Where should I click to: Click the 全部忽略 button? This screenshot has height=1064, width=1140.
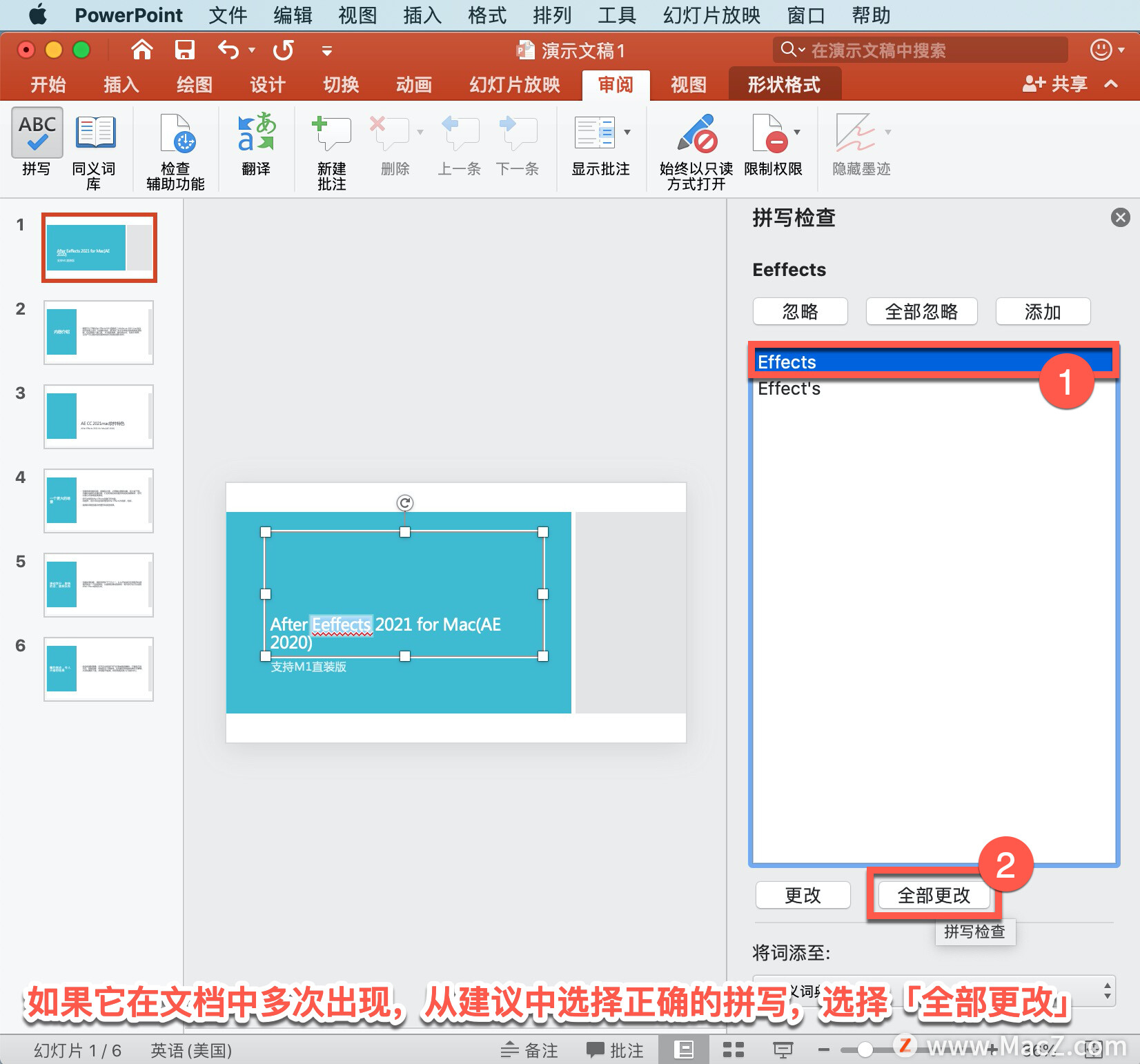point(922,311)
